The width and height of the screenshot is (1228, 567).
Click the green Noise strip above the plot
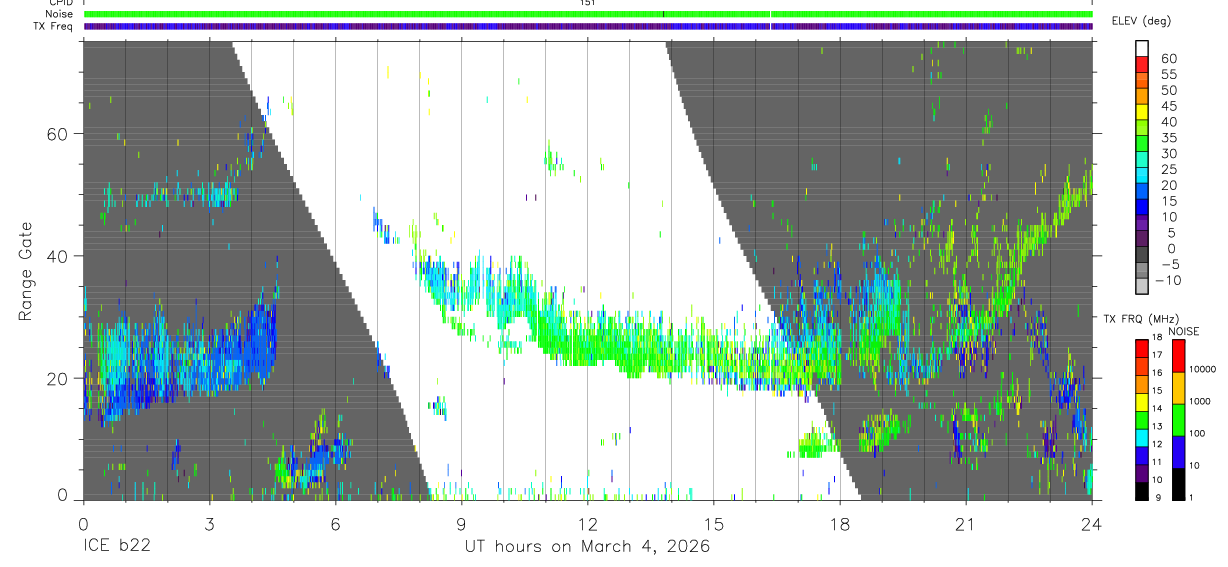coord(588,14)
